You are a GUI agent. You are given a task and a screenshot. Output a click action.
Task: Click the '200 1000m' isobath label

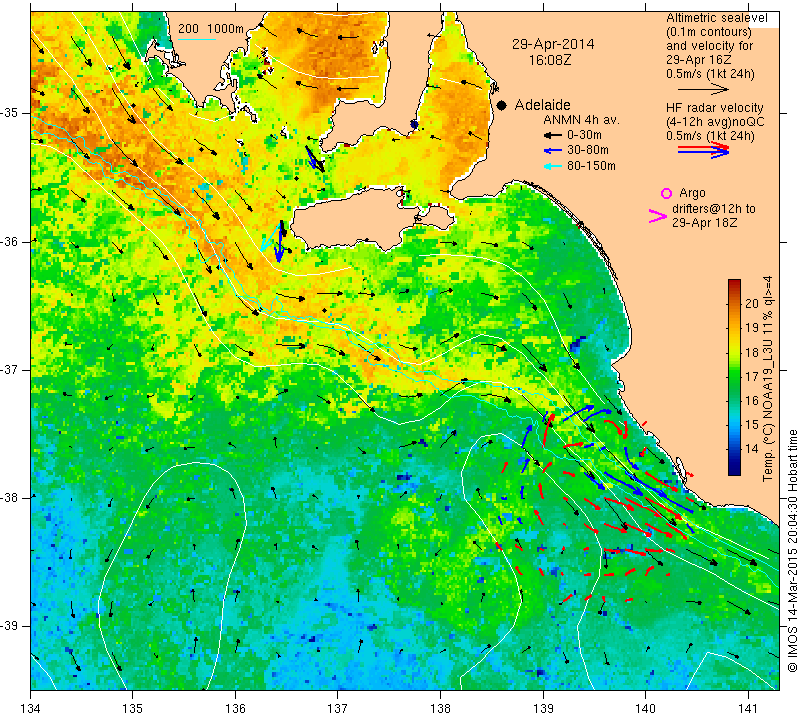tap(211, 29)
